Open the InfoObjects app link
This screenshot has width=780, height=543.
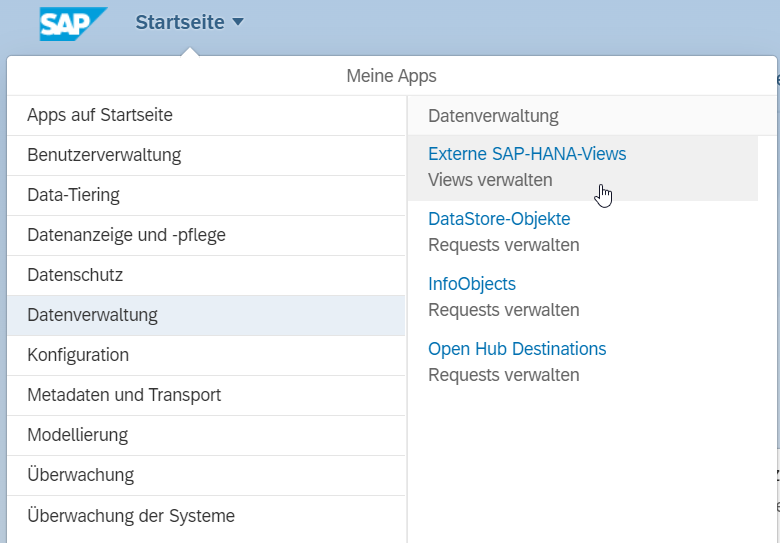pos(472,284)
